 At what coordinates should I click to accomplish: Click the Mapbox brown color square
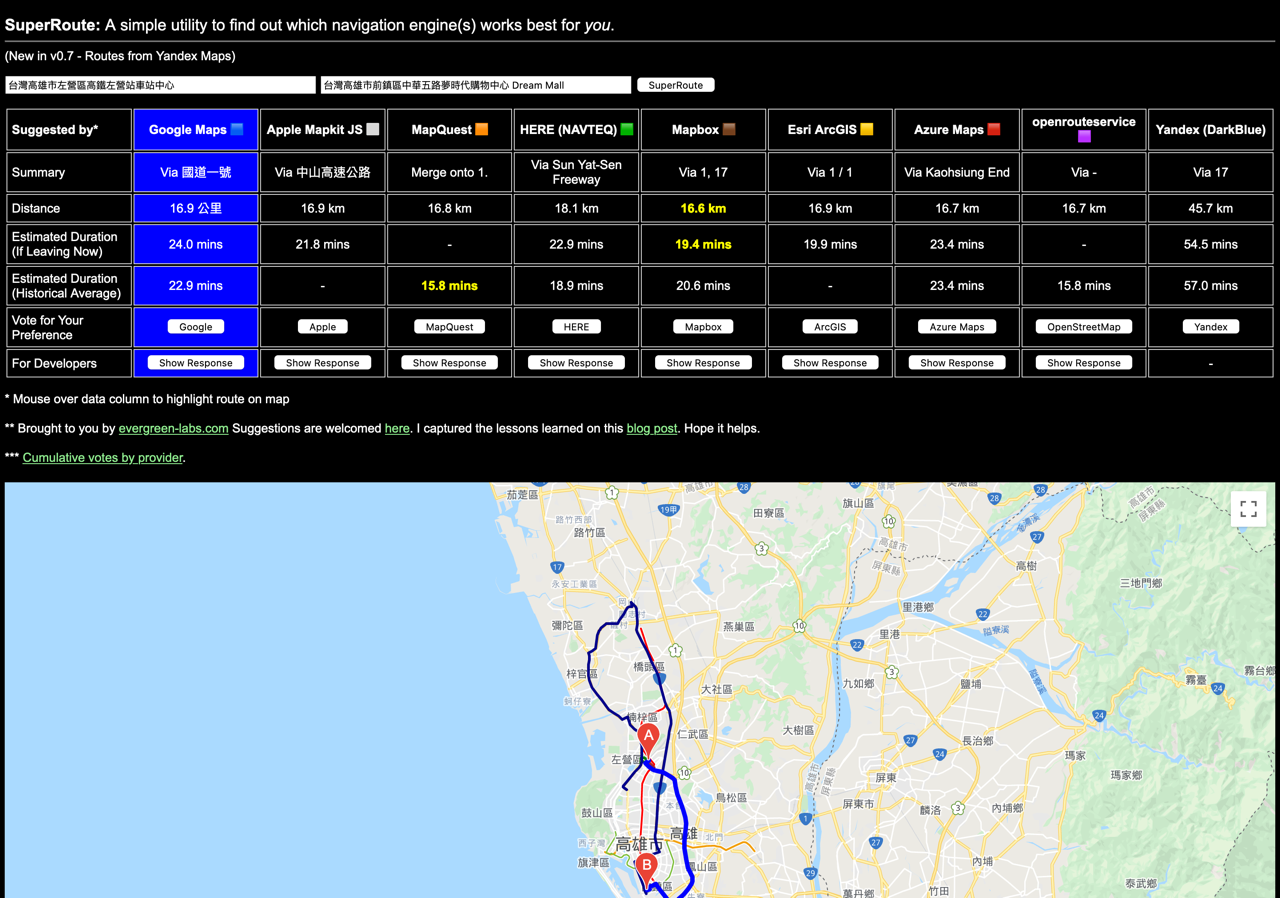click(x=729, y=129)
